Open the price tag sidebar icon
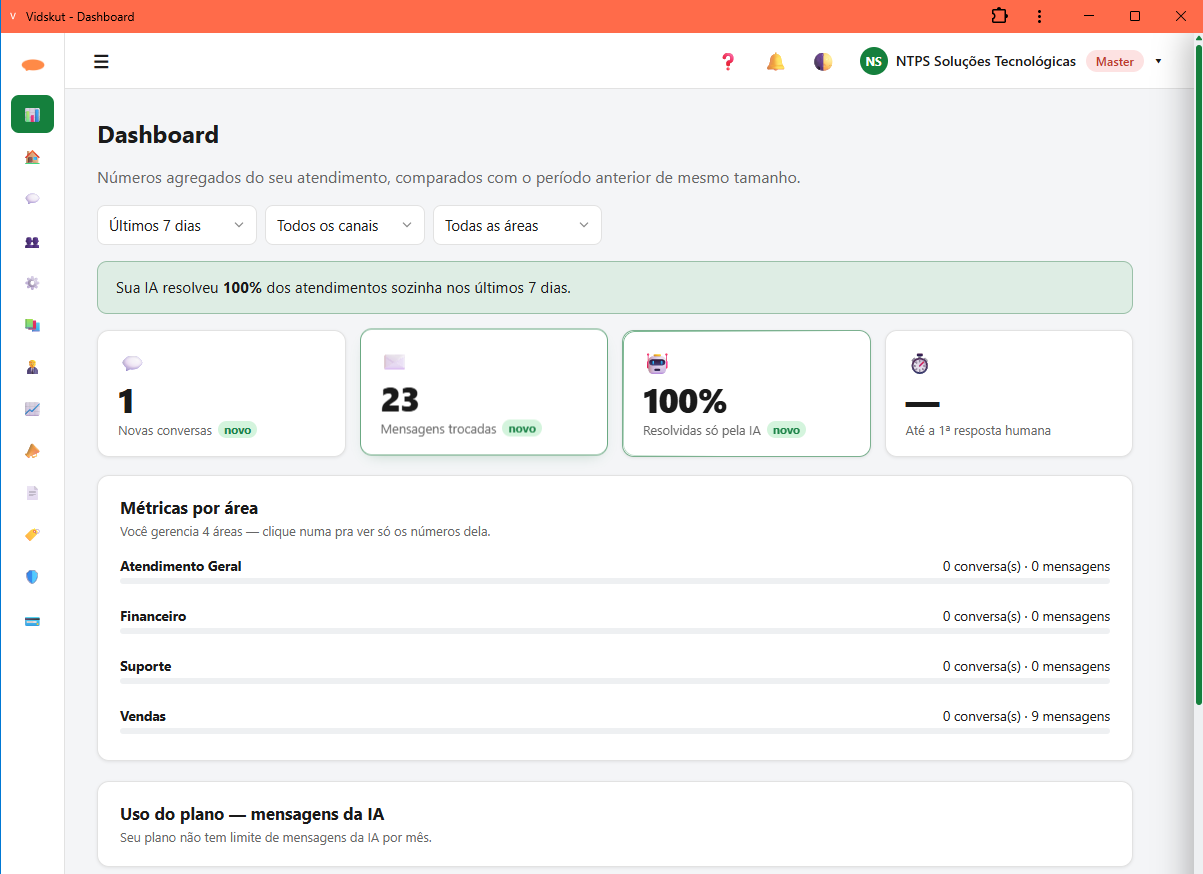 click(x=32, y=535)
